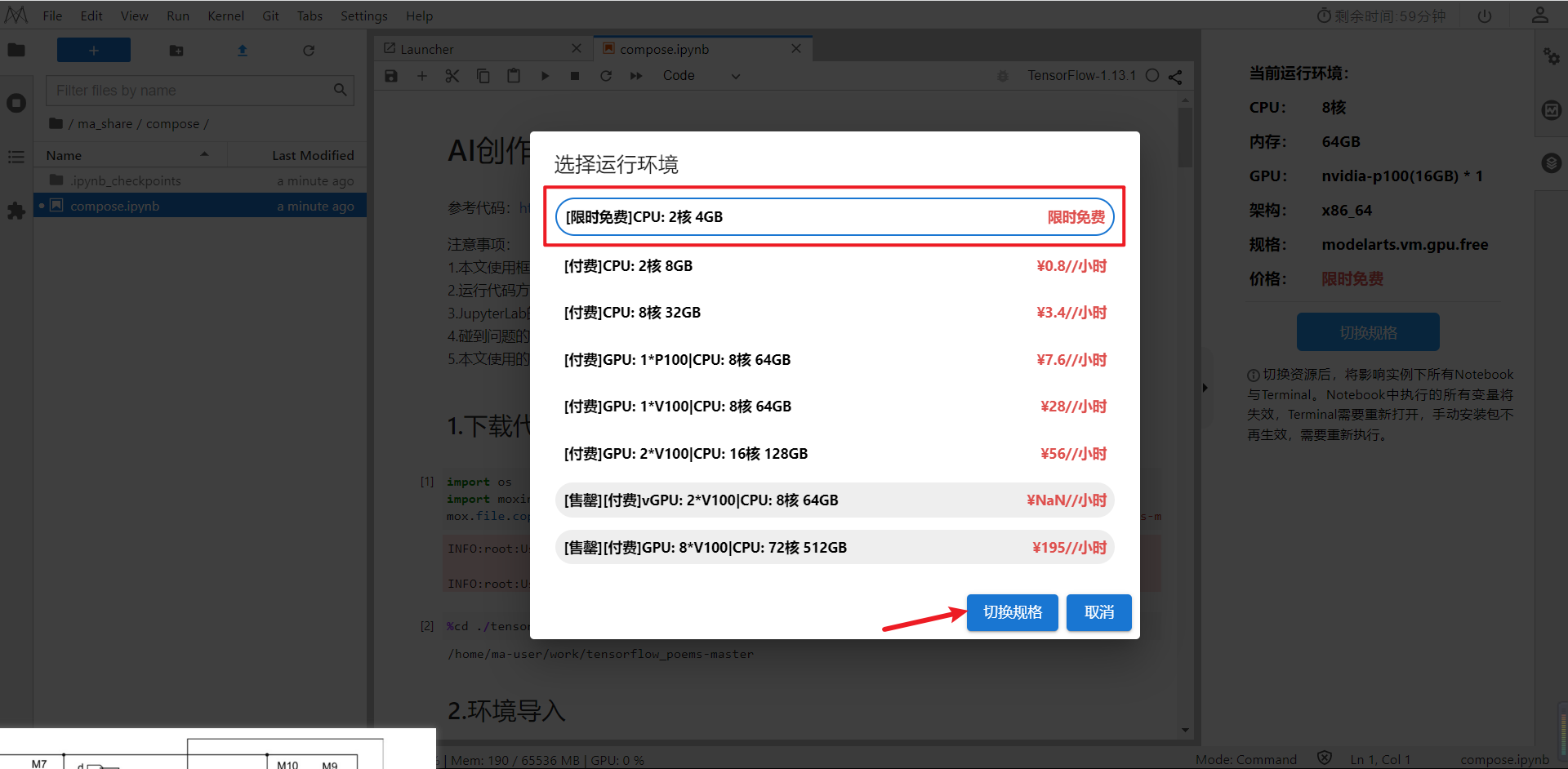Sort files by Last Modified column
The image size is (1568, 769).
[x=297, y=155]
